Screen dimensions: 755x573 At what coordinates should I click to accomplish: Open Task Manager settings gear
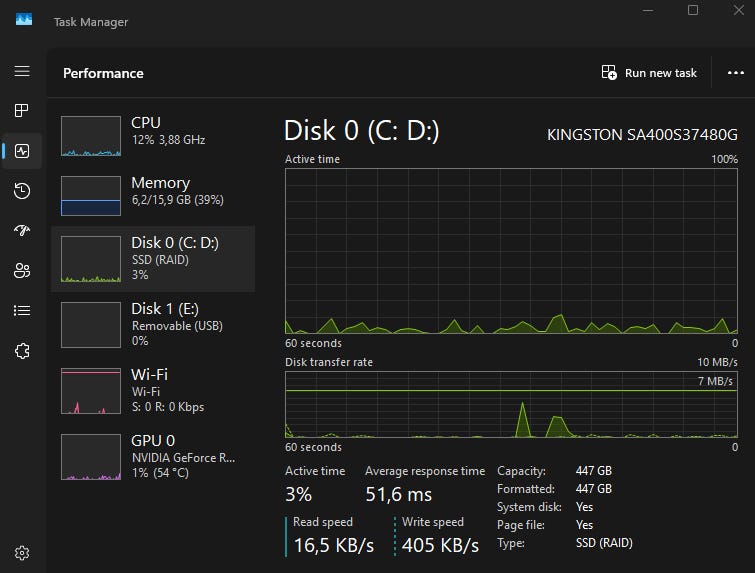pos(22,552)
